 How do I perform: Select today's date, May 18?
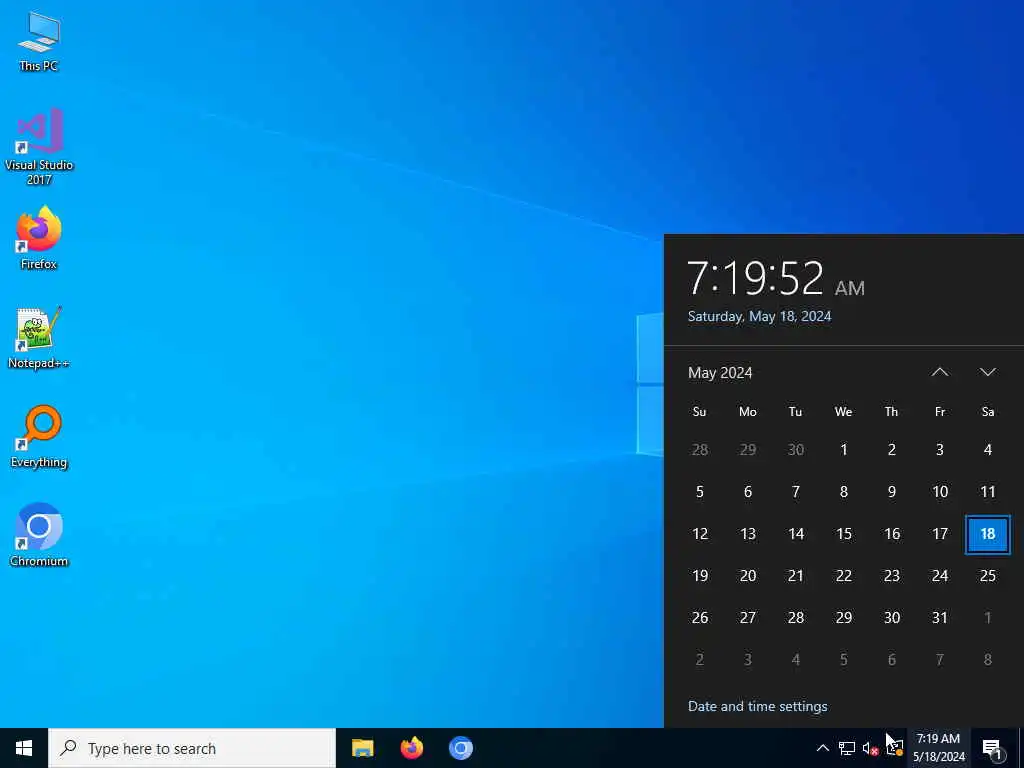coord(987,534)
